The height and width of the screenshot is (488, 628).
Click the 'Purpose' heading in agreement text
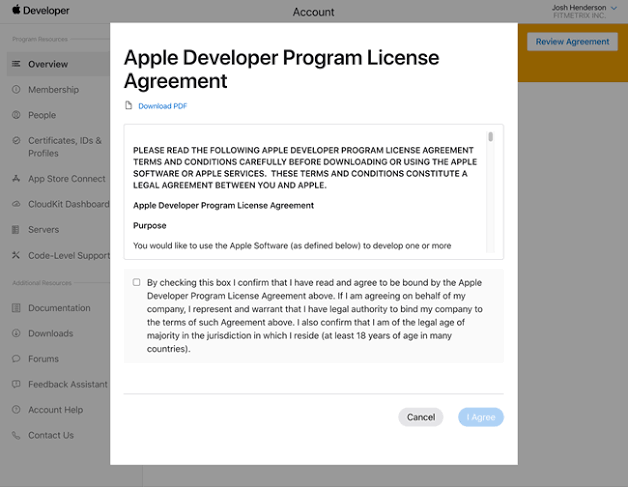coord(149,226)
